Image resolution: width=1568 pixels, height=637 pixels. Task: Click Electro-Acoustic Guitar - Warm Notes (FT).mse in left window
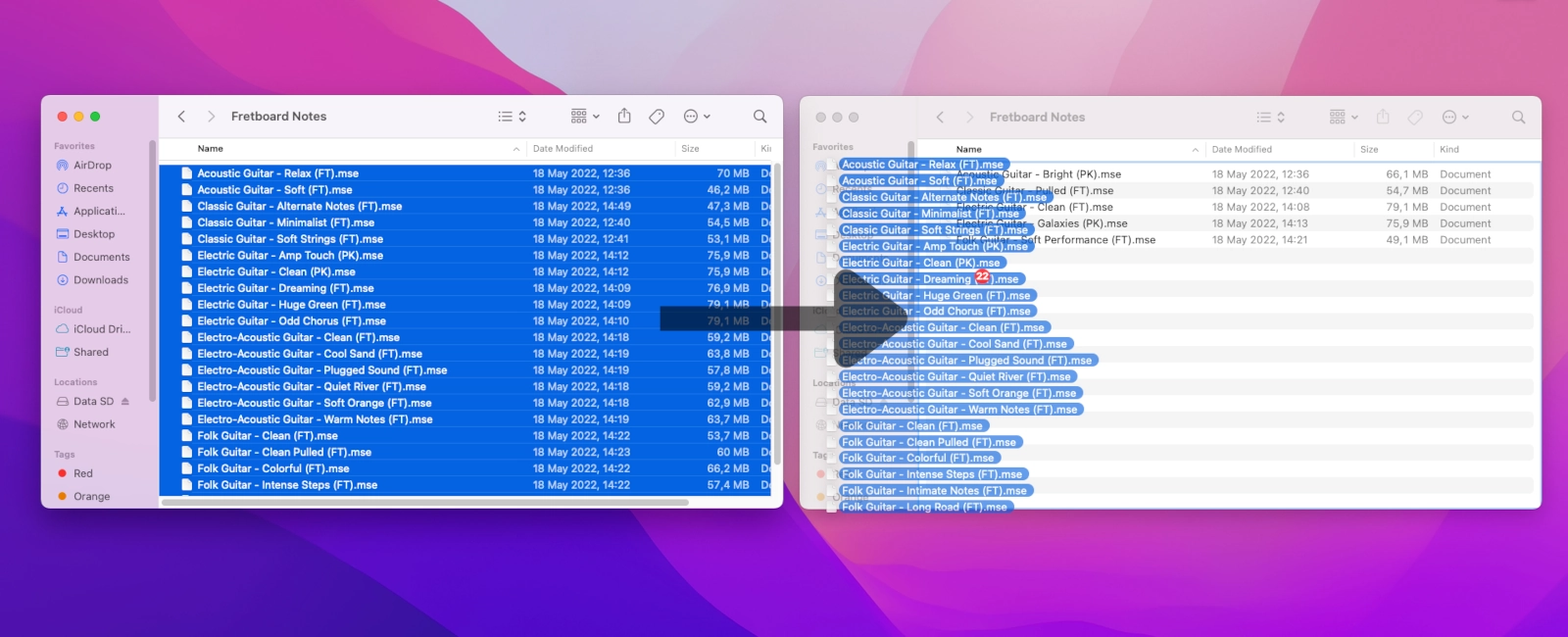tap(315, 419)
